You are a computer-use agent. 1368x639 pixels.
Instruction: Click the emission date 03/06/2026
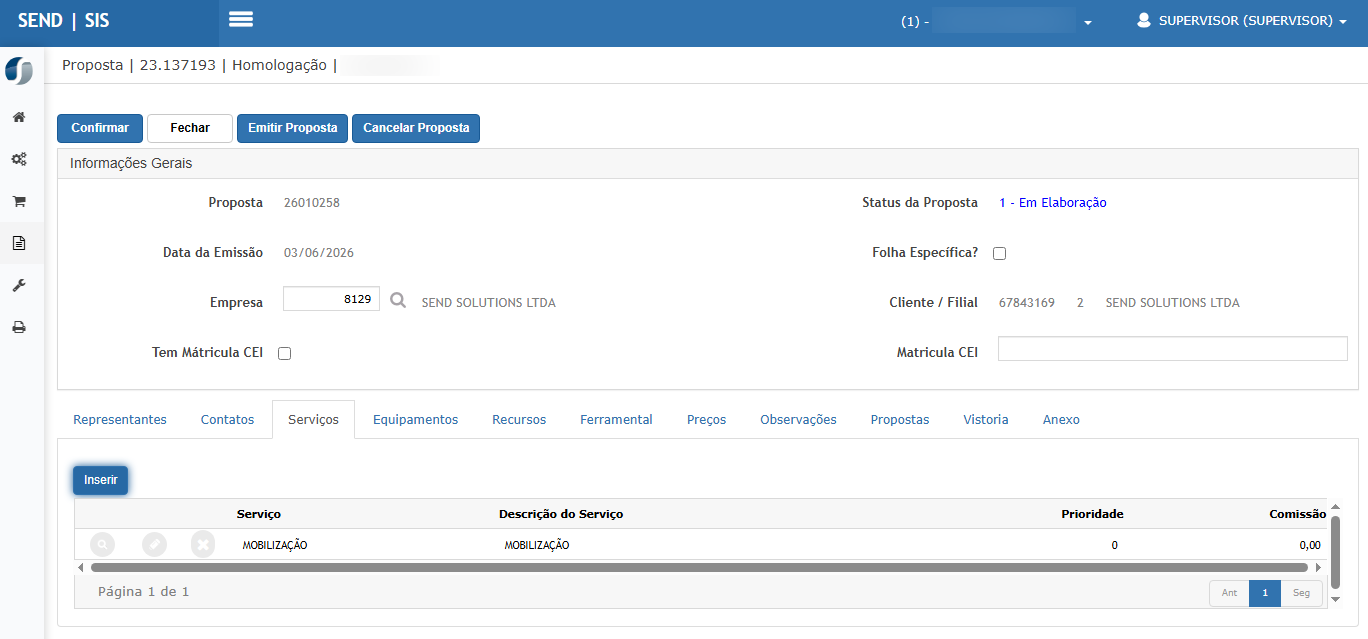(x=319, y=252)
